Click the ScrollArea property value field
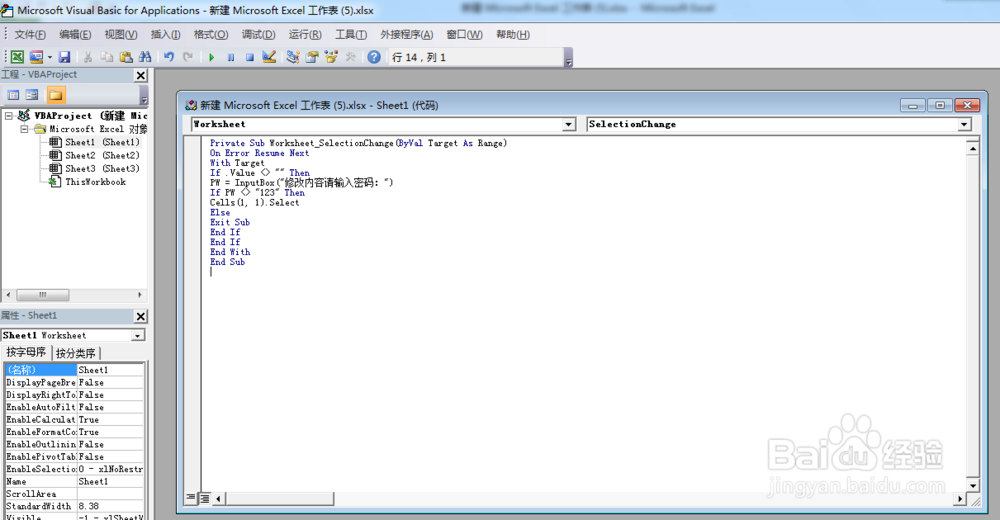Image resolution: width=1000 pixels, height=520 pixels. [110, 494]
